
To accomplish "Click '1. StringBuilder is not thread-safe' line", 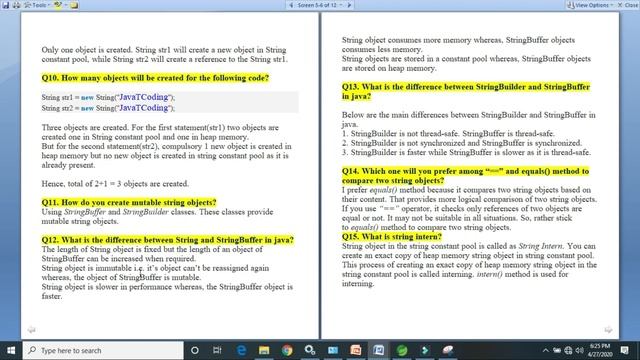I will click(448, 133).
